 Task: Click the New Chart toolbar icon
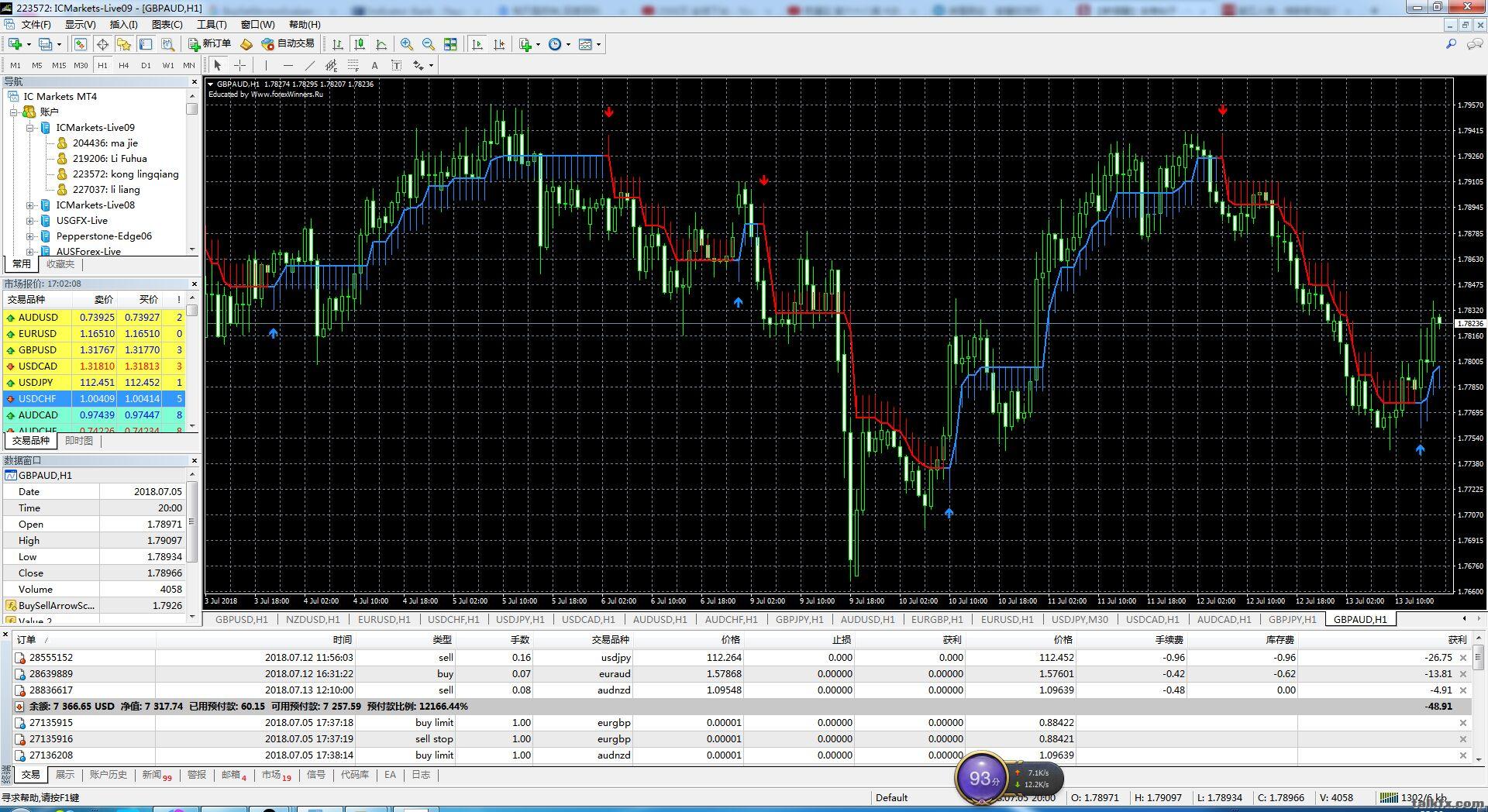click(15, 44)
